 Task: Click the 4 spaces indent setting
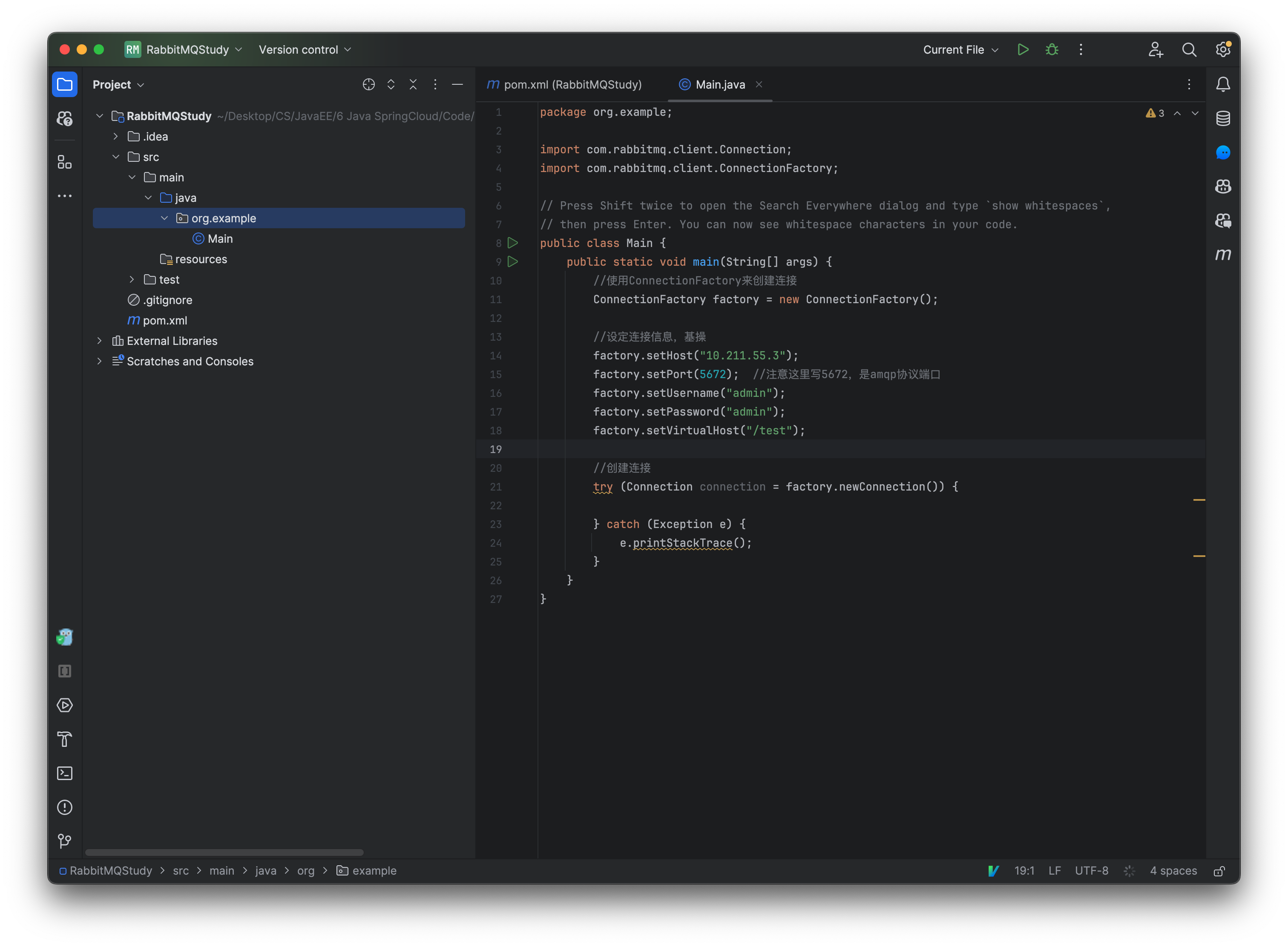click(x=1173, y=871)
